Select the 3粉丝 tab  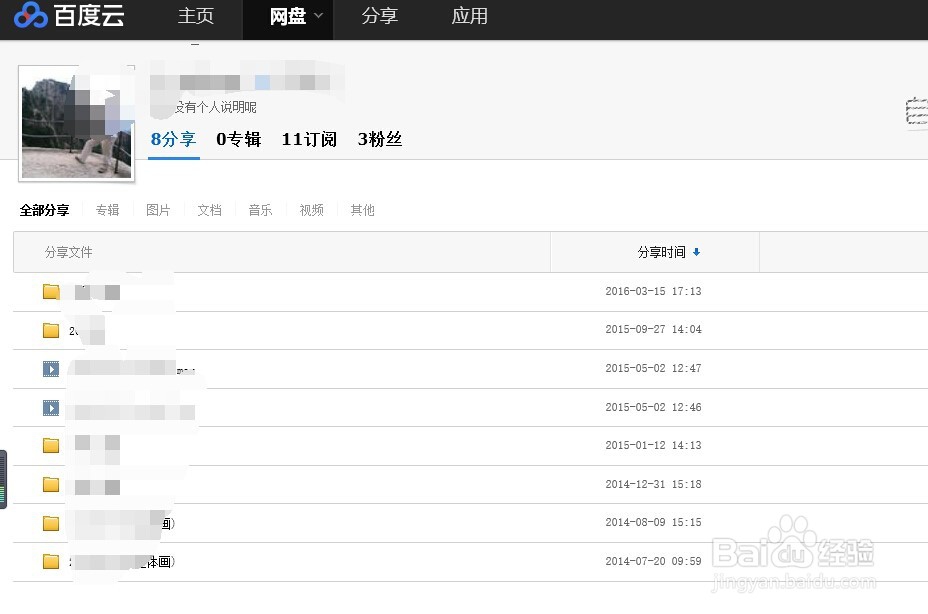point(380,139)
